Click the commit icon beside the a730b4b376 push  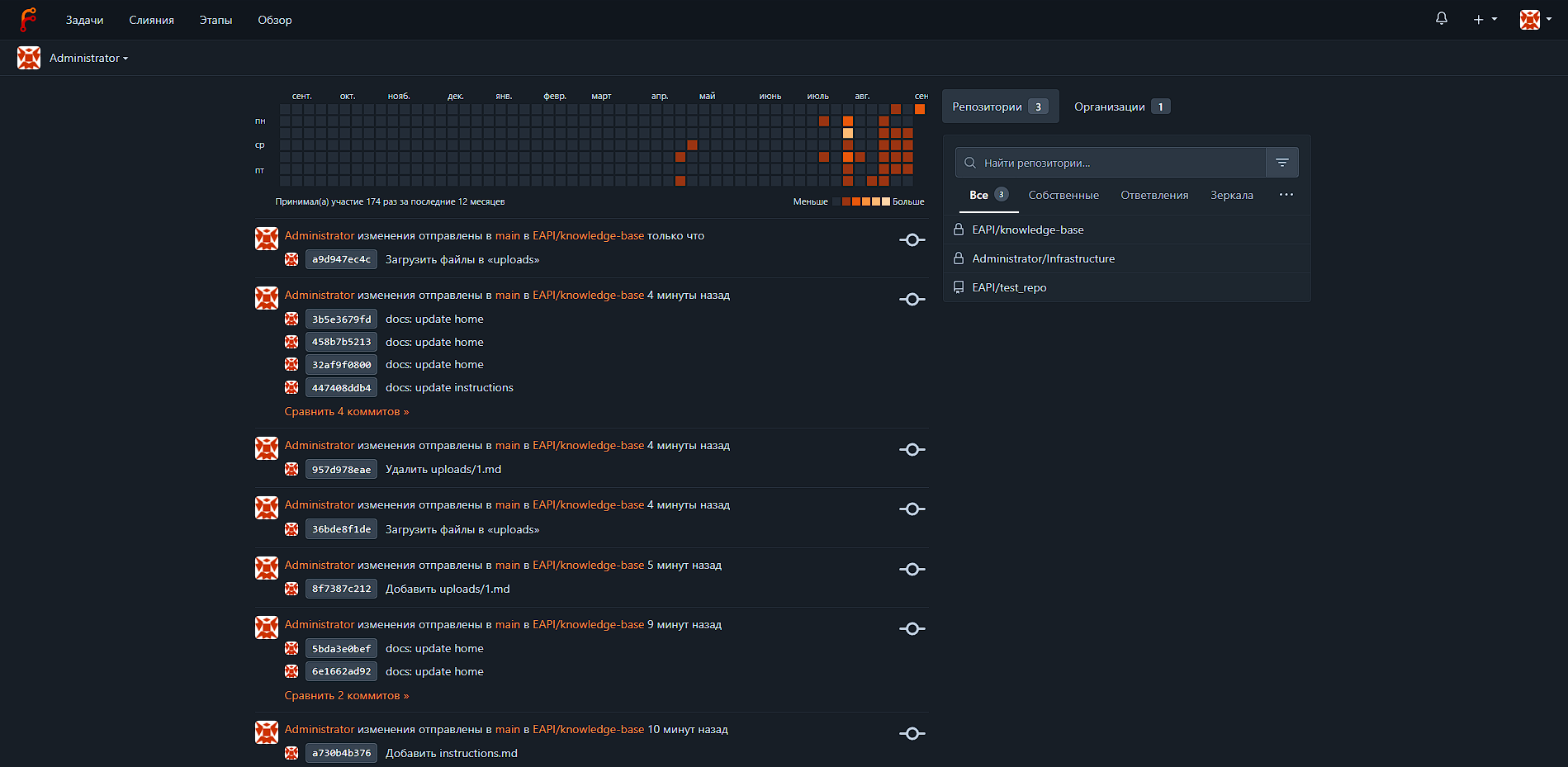912,734
